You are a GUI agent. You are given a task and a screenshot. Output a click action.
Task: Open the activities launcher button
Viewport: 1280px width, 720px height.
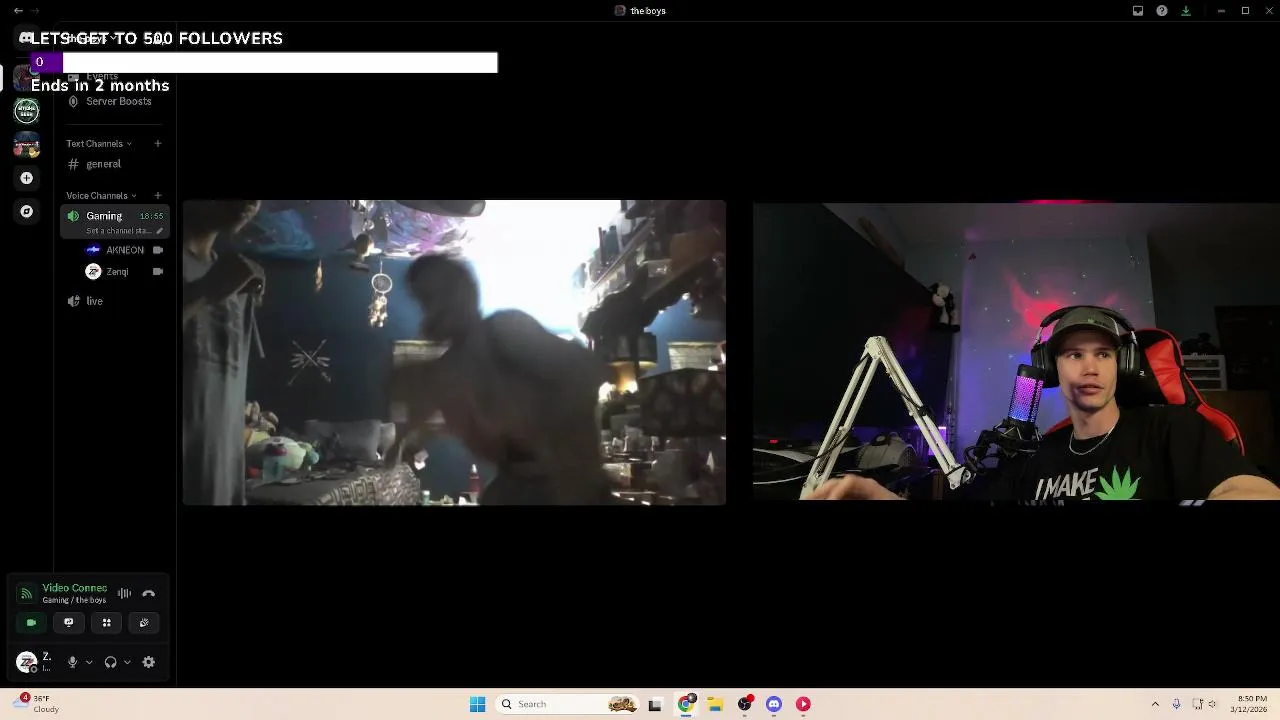pos(106,623)
